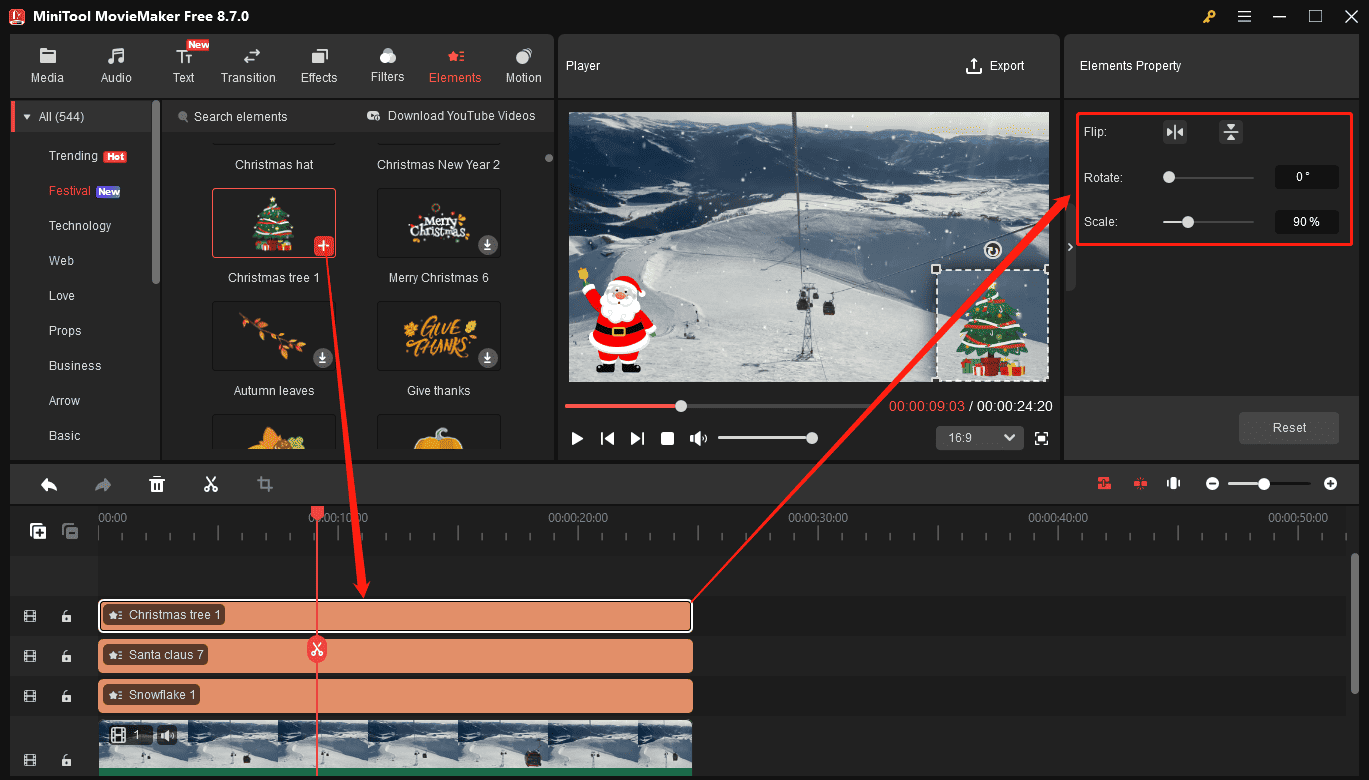Click the Rotate value field

(x=1306, y=177)
